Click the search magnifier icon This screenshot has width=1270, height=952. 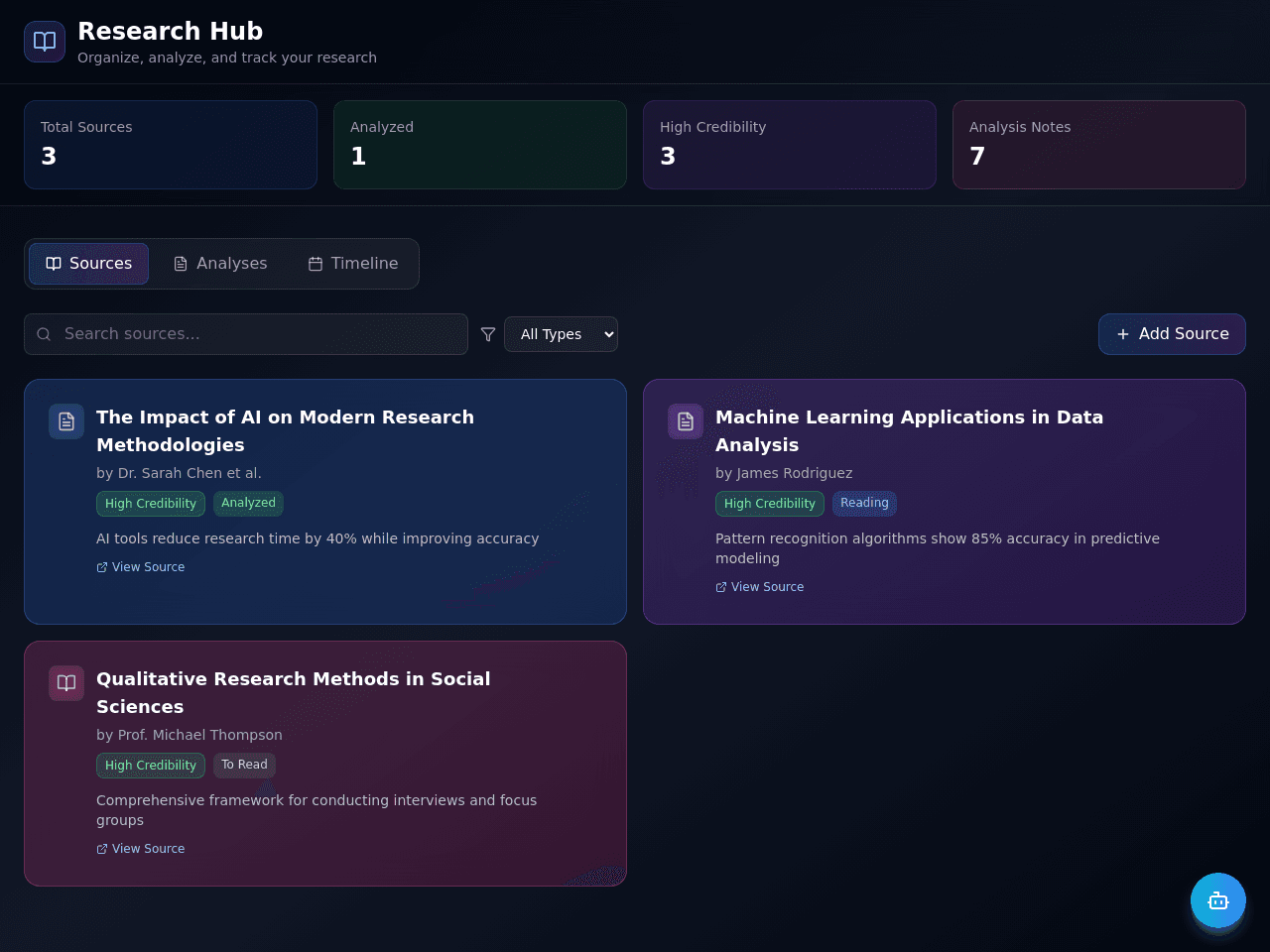[x=44, y=334]
